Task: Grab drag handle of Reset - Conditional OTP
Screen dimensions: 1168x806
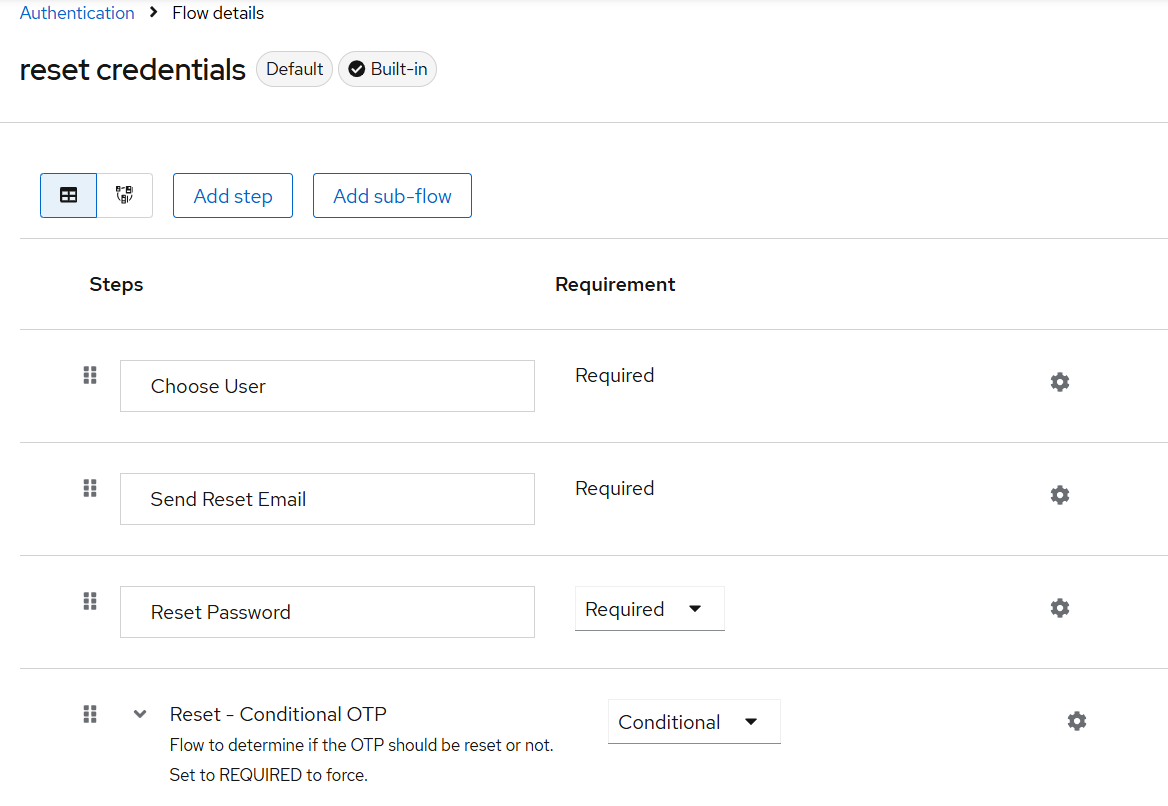Action: [x=90, y=714]
